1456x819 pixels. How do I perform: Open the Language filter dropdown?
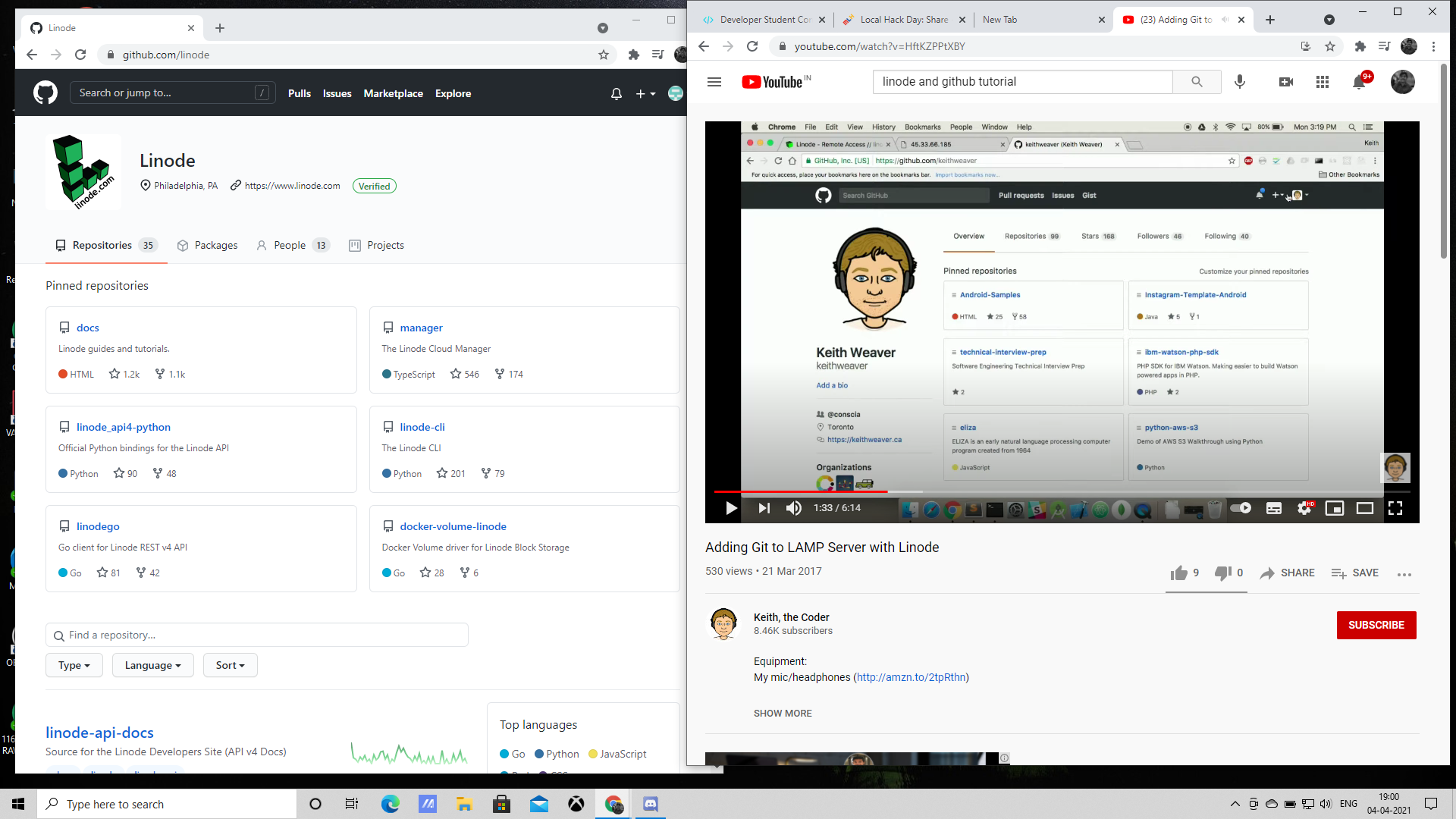152,665
